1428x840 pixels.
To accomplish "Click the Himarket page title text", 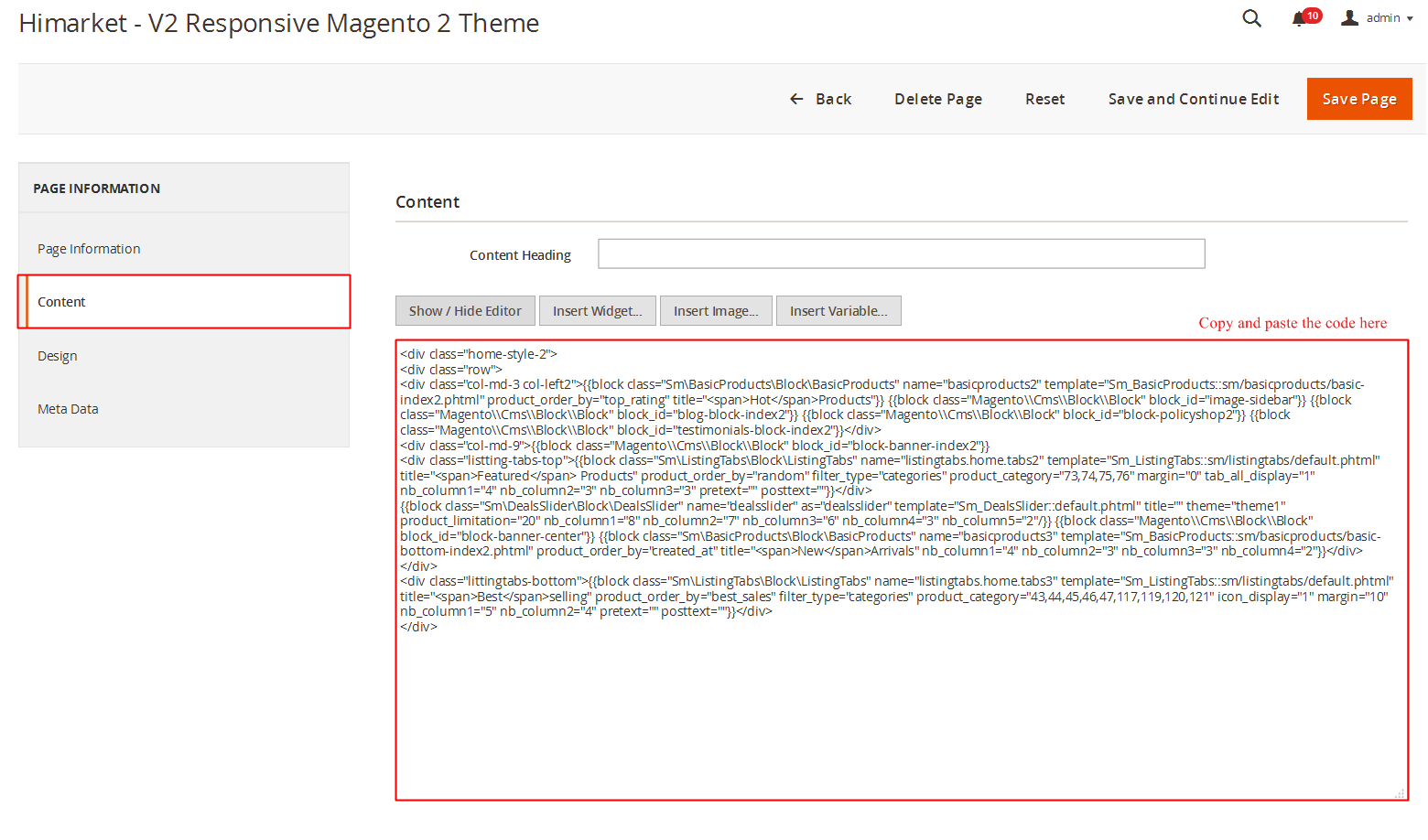I will (x=279, y=23).
